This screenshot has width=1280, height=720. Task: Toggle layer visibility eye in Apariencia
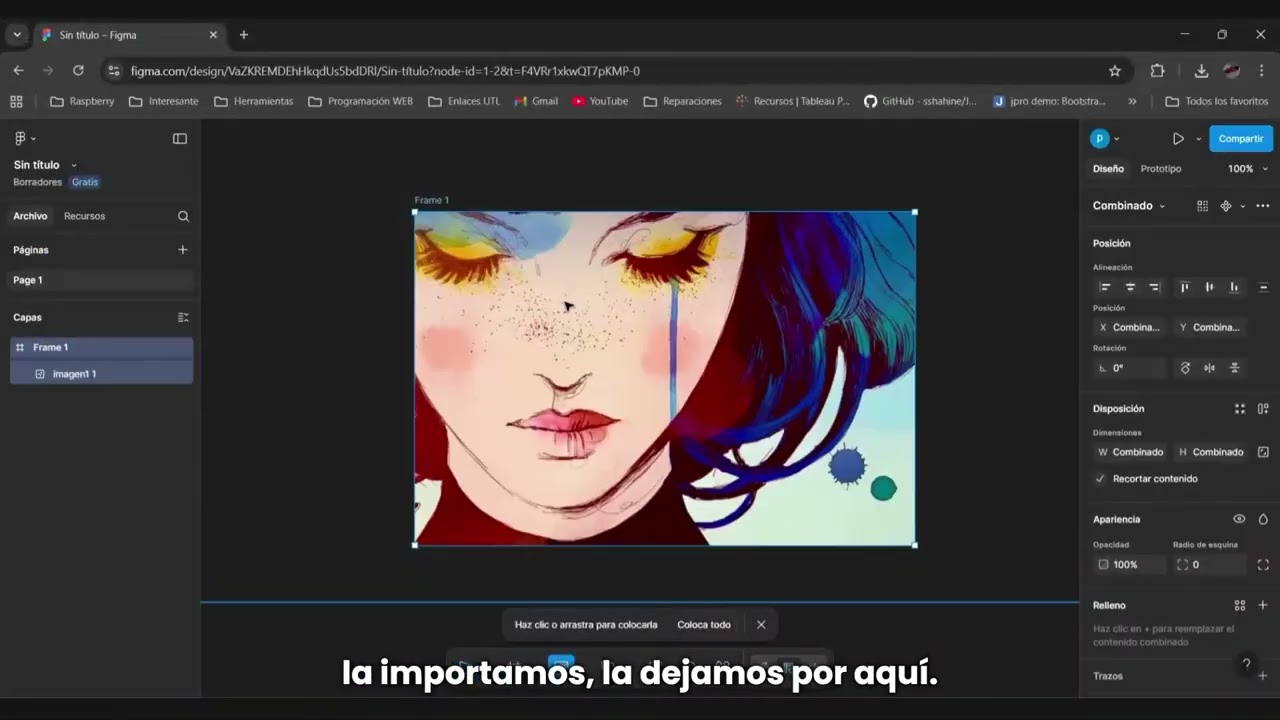point(1239,519)
